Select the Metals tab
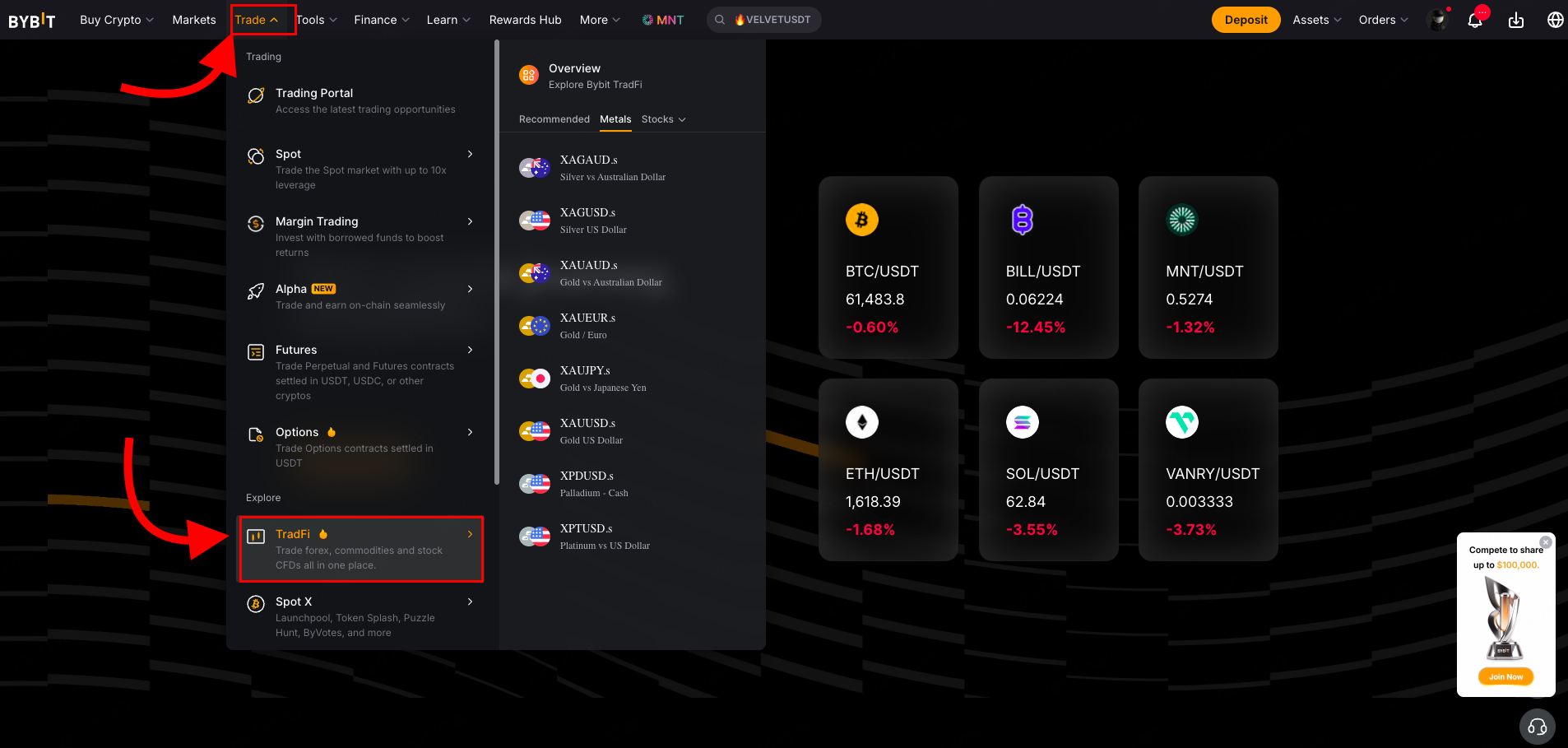The height and width of the screenshot is (748, 1568). click(615, 119)
